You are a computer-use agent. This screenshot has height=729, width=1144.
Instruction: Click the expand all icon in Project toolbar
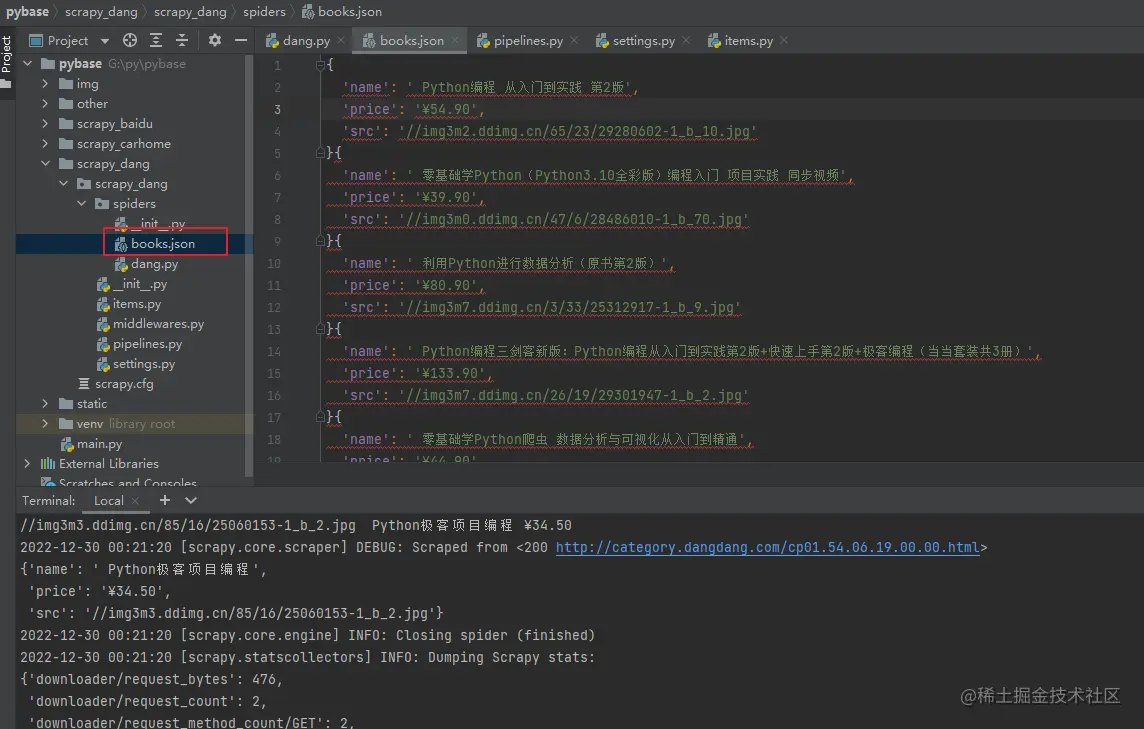156,41
